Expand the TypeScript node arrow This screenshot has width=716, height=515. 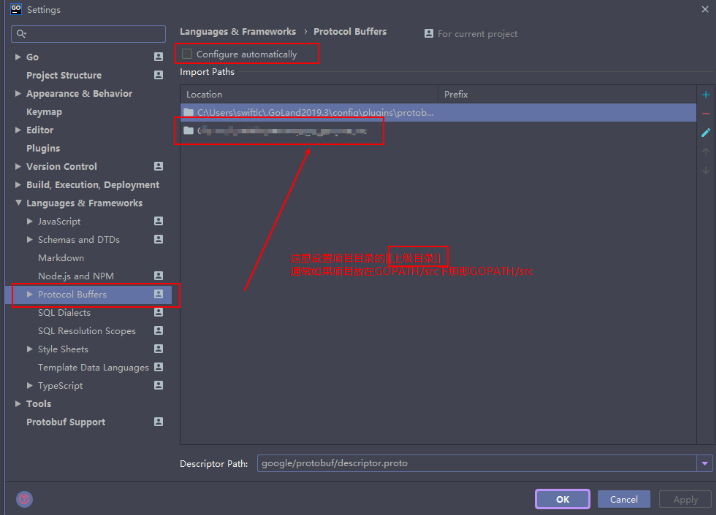pos(30,385)
